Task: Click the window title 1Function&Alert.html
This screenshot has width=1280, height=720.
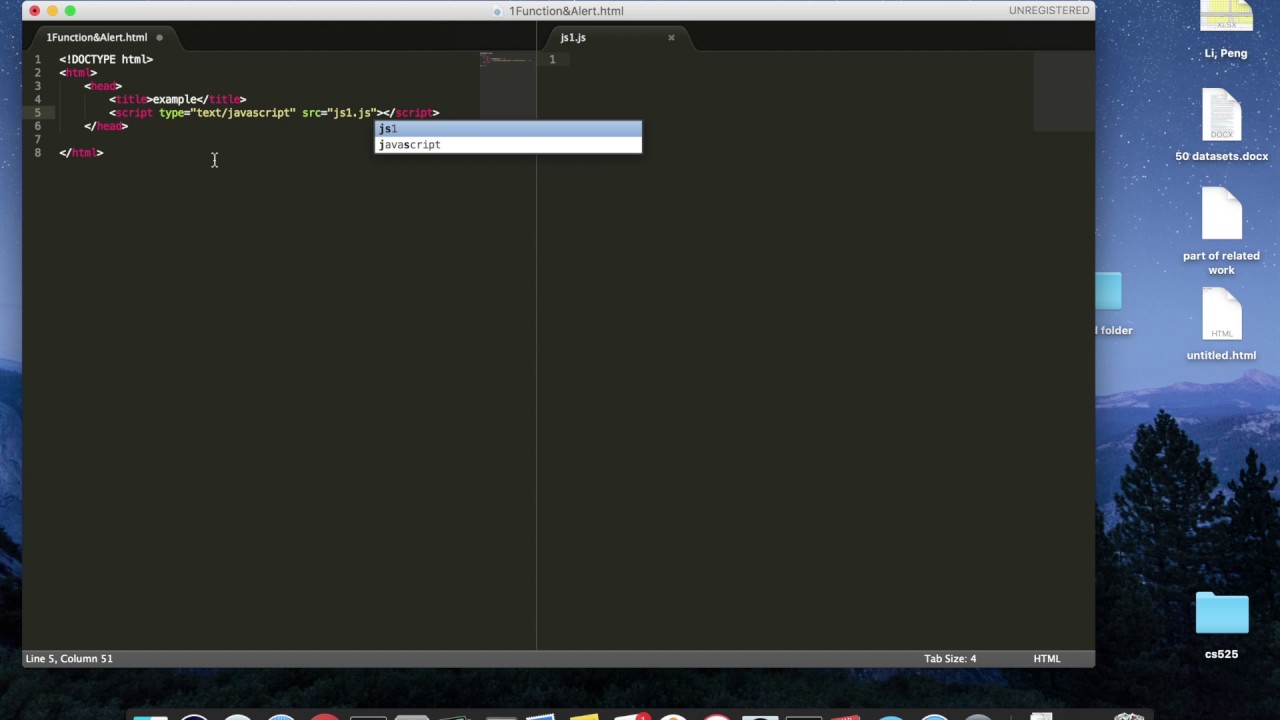Action: pyautogui.click(x=566, y=11)
